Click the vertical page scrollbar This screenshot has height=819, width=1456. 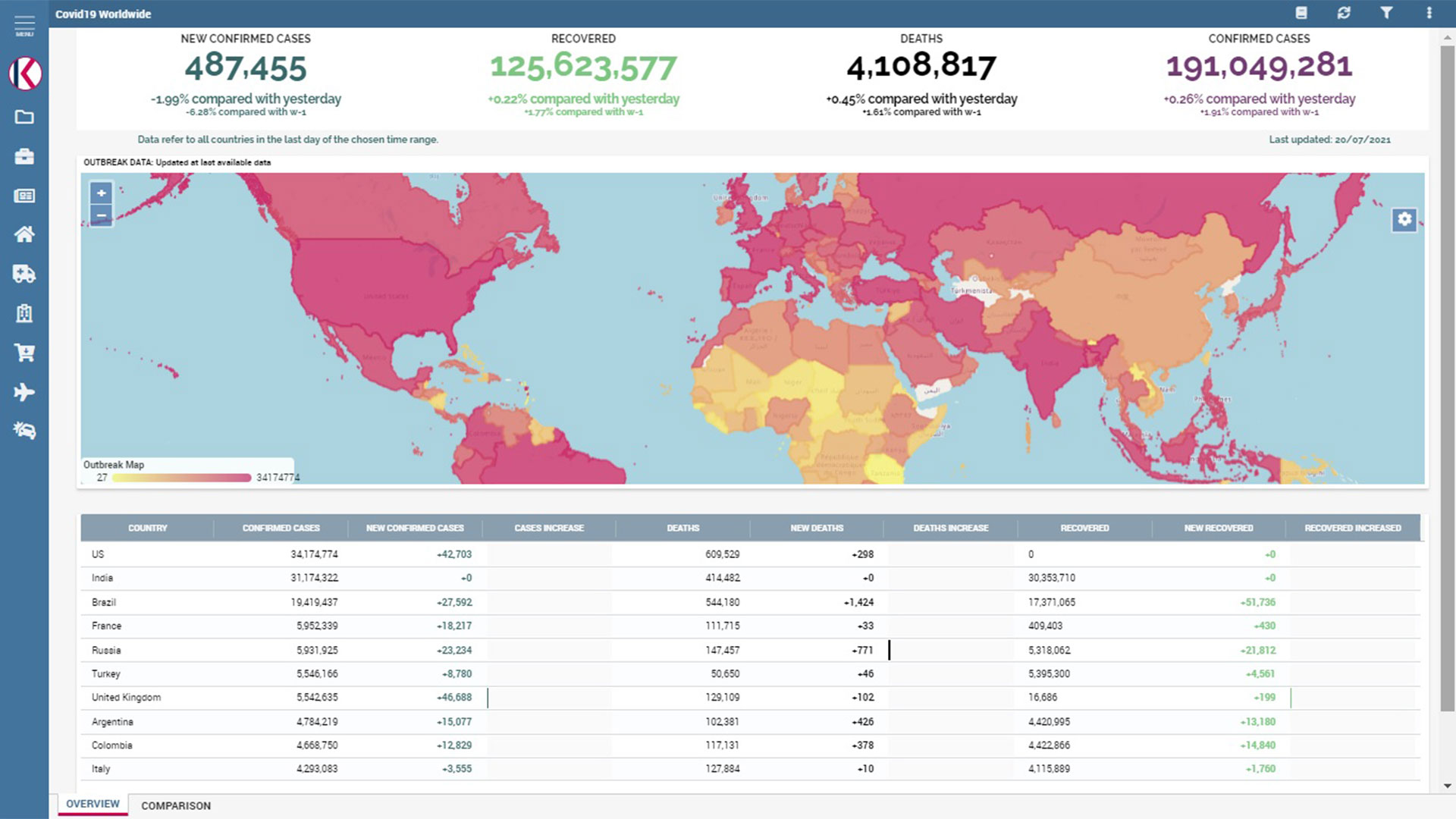point(1448,378)
